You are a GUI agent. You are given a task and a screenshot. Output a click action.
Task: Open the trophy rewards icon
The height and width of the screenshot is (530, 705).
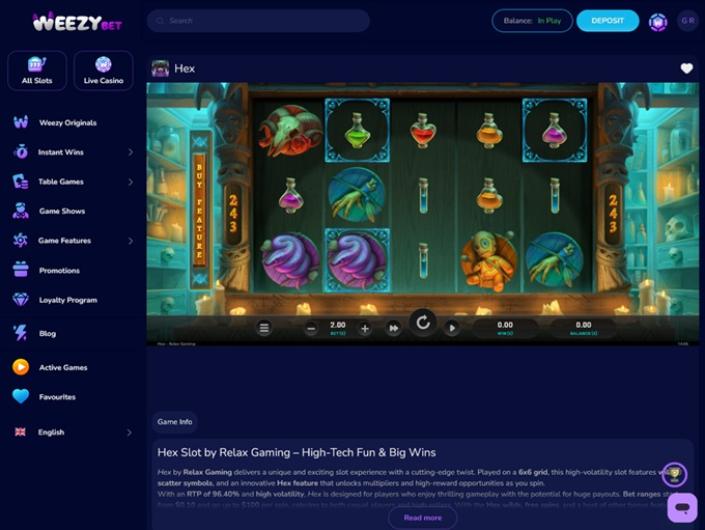point(674,474)
